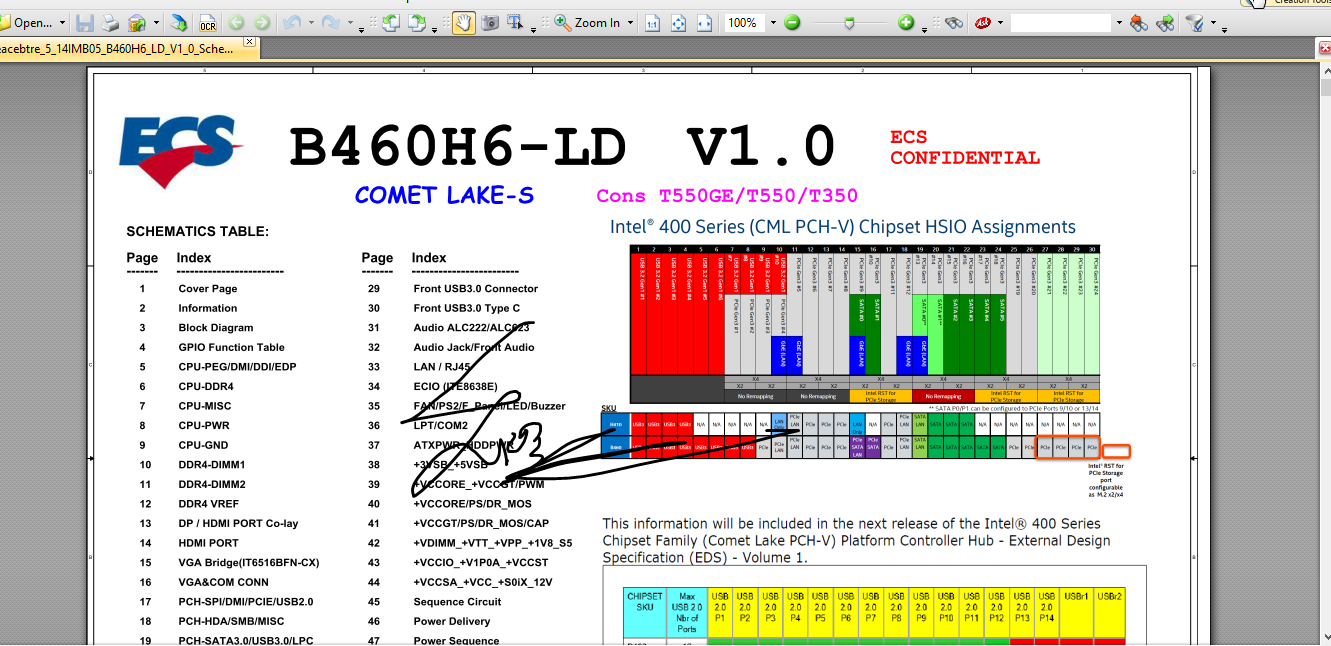Click the 'Front USB3.0 Connector' entry

click(x=476, y=289)
